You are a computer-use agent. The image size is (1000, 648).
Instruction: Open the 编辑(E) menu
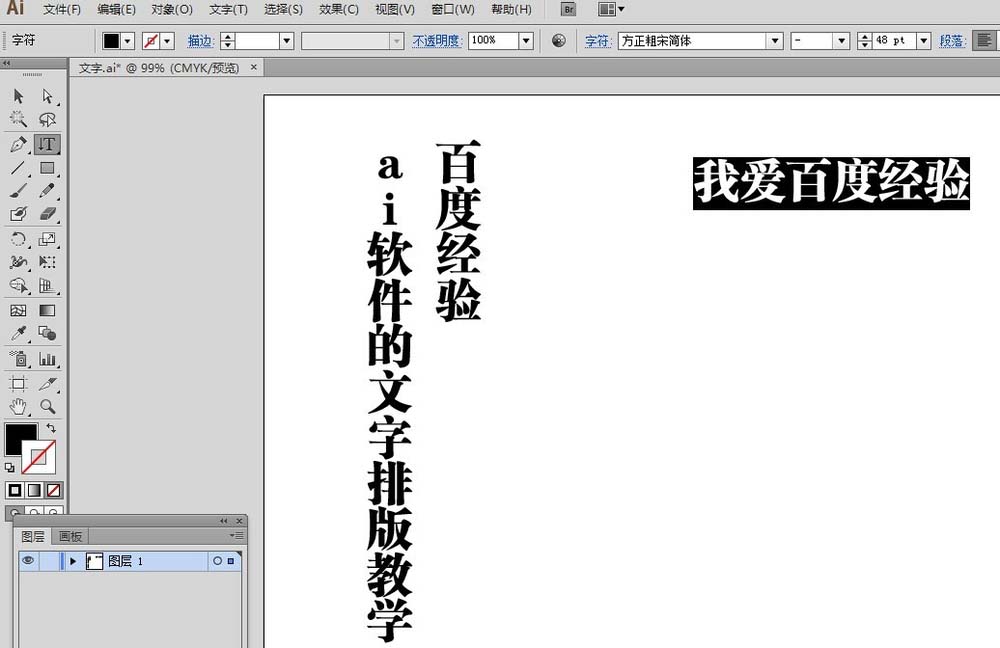click(x=116, y=10)
